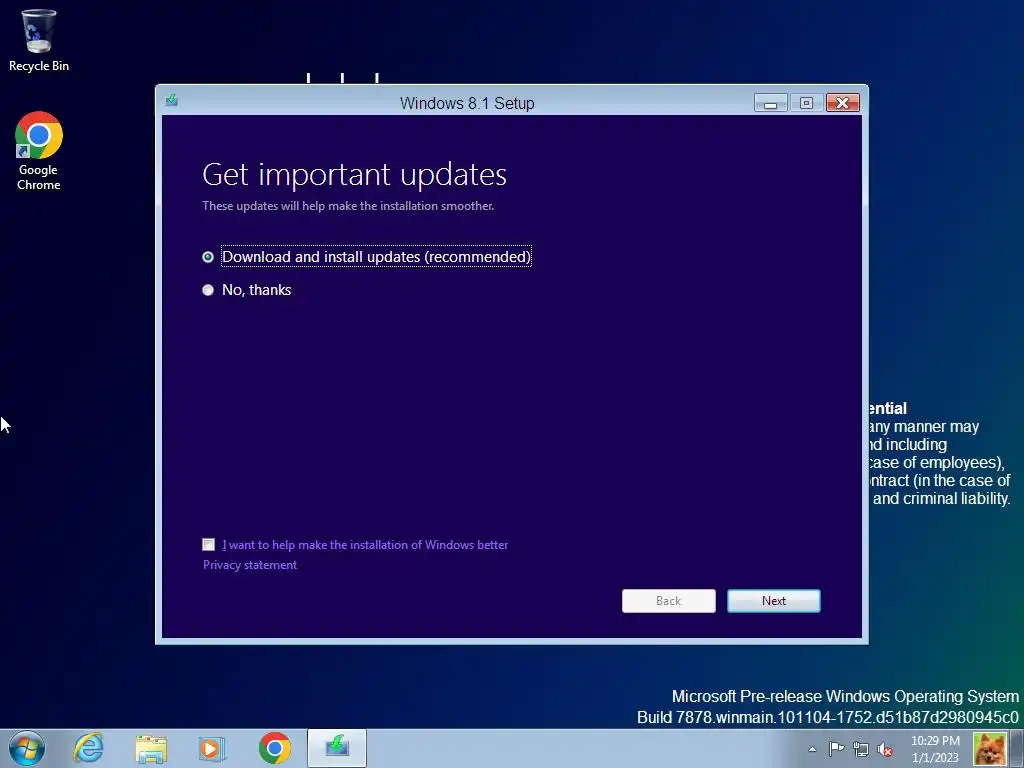Click the network tray icon
This screenshot has height=768, width=1024.
pos(861,749)
